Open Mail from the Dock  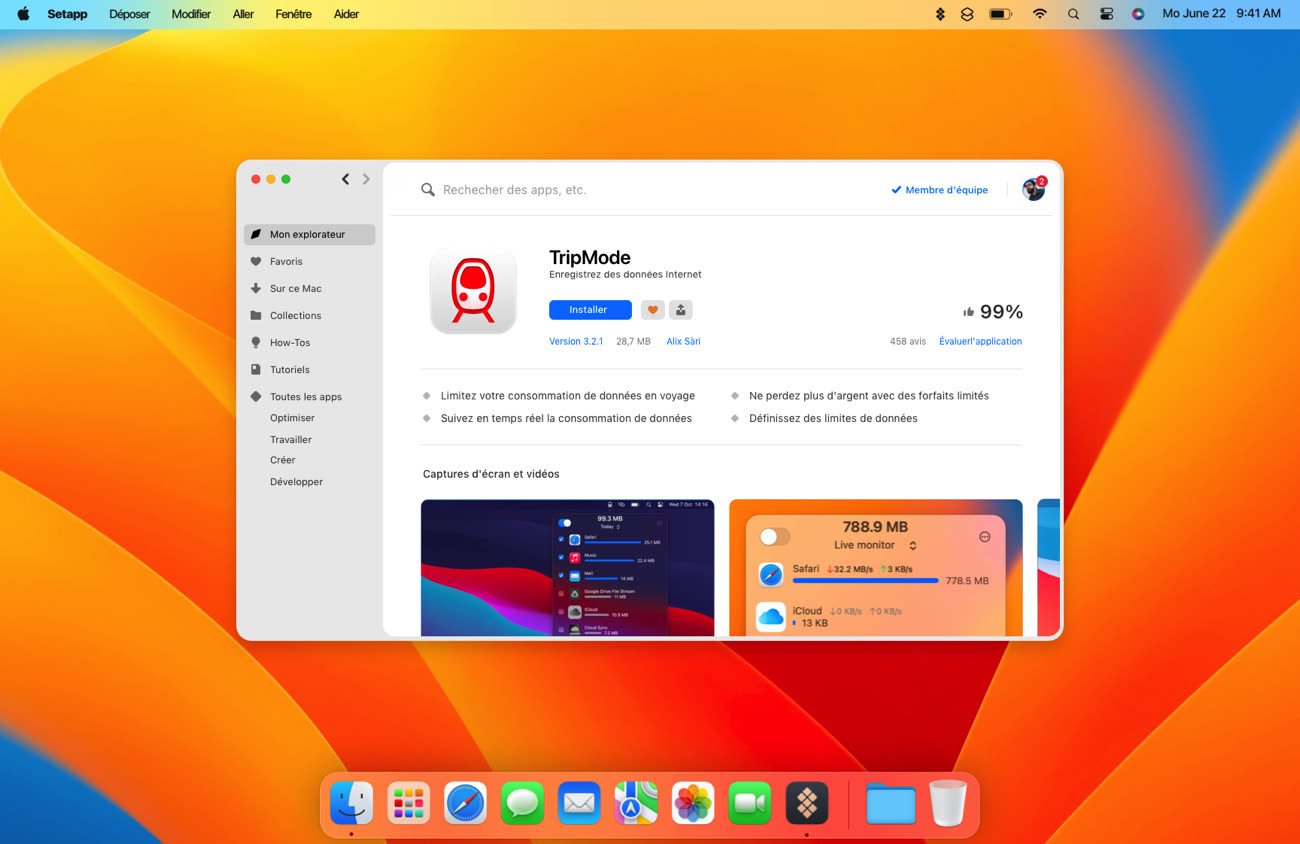click(579, 803)
